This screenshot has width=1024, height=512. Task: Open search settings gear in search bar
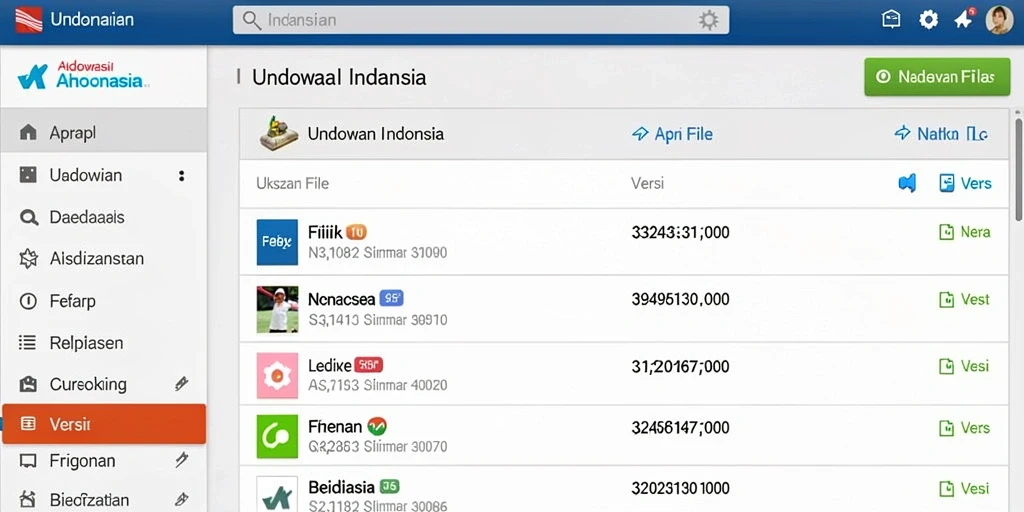(x=709, y=20)
